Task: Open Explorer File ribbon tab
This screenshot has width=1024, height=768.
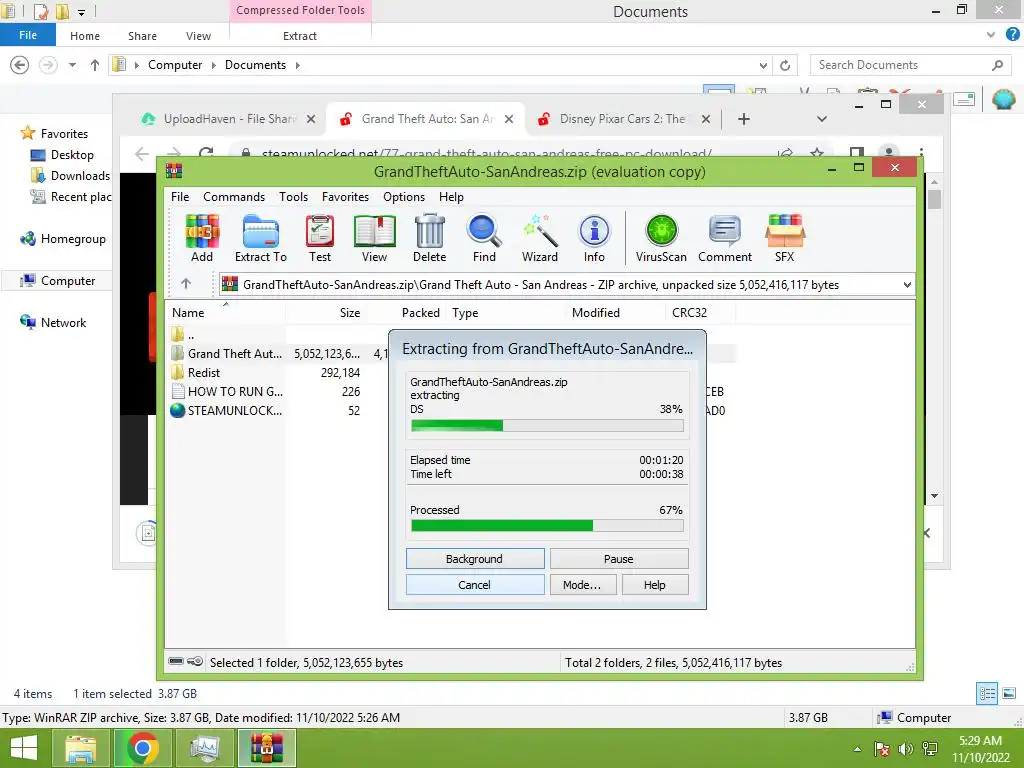Action: [27, 35]
